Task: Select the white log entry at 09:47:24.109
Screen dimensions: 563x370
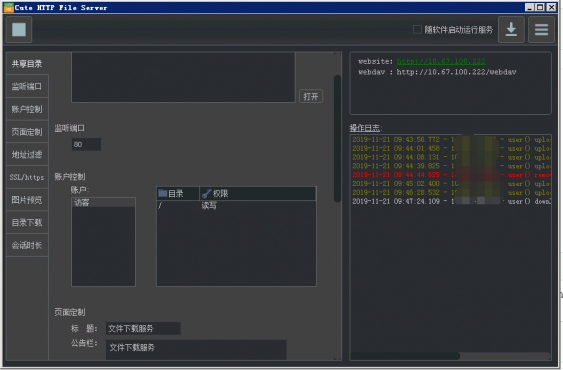Action: click(451, 201)
